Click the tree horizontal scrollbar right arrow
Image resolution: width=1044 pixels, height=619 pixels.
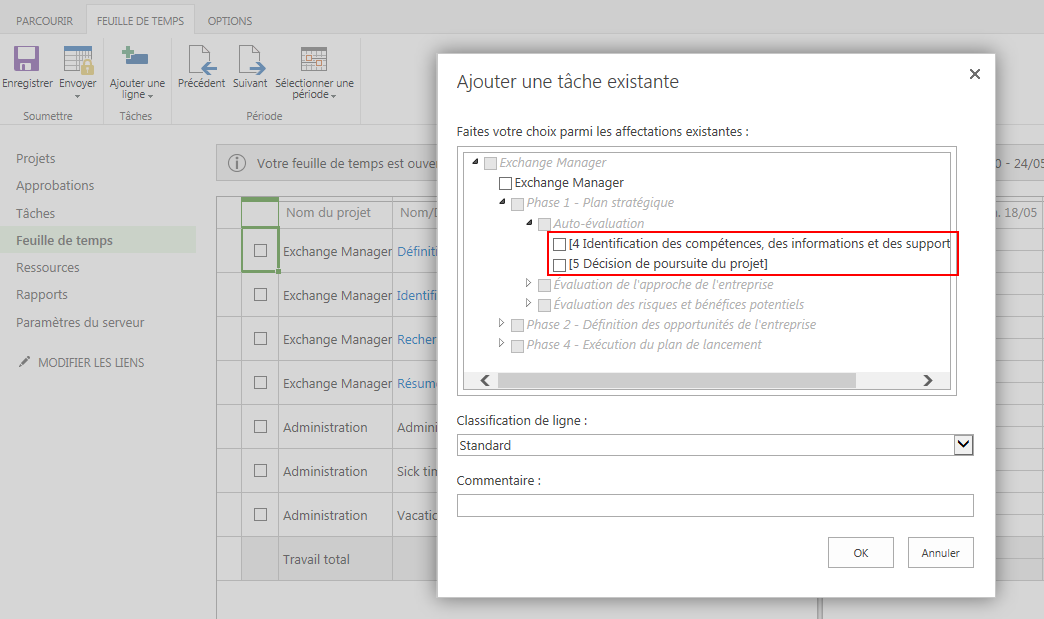(927, 380)
